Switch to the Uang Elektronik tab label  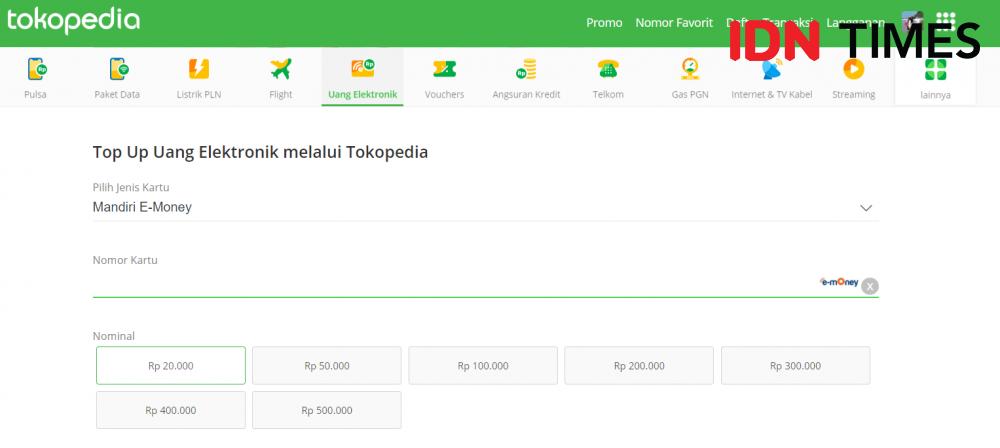[x=362, y=94]
